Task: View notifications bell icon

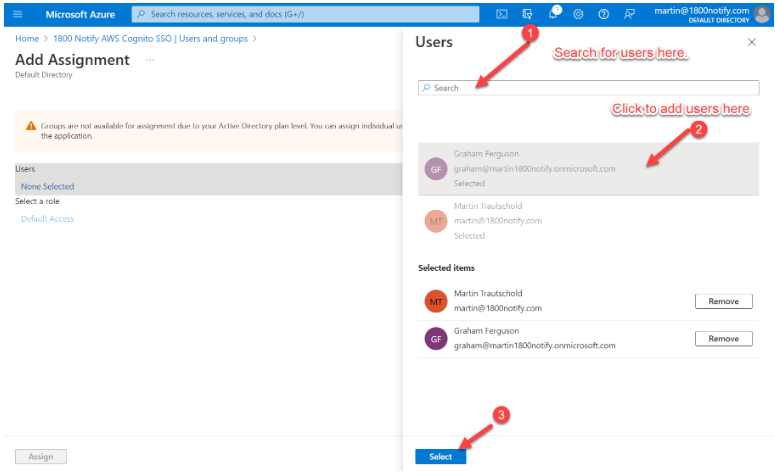Action: (x=553, y=14)
